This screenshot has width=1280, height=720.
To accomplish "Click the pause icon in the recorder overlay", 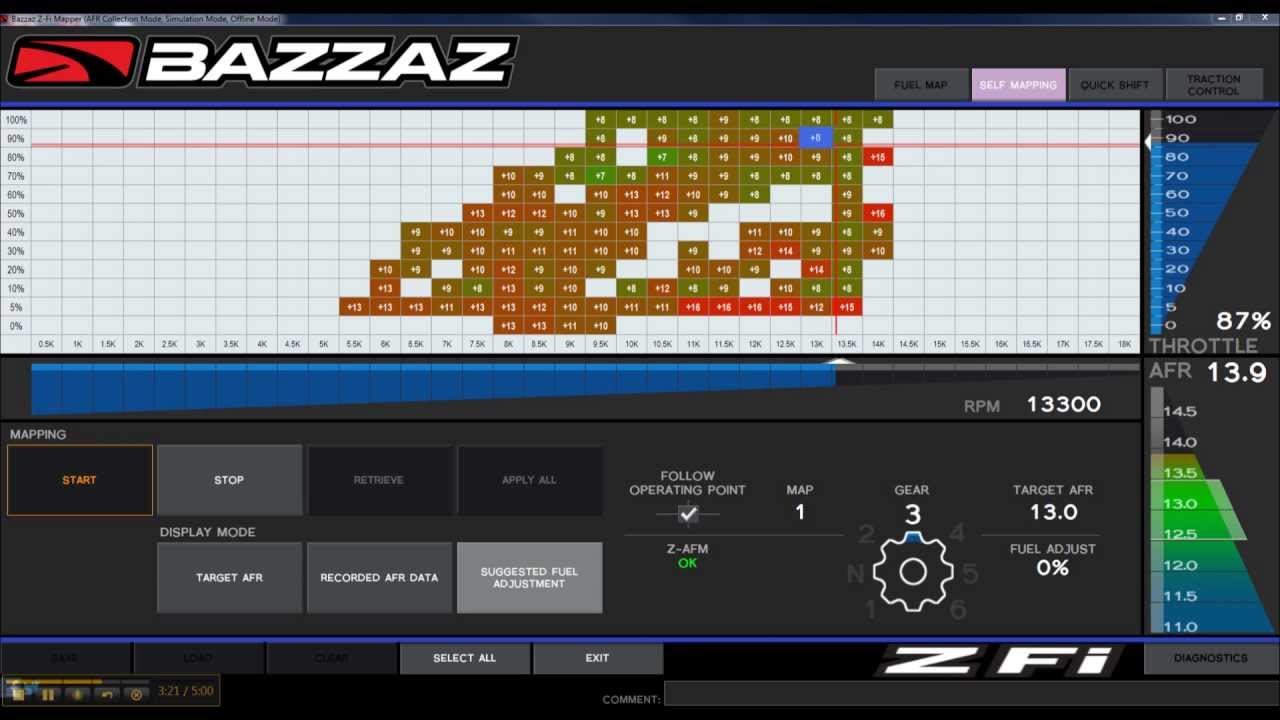I will tap(47, 693).
